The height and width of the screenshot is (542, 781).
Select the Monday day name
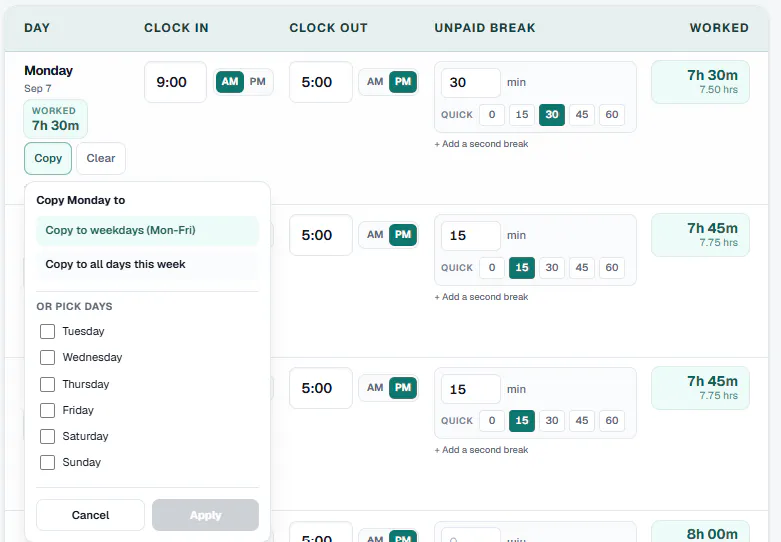(x=48, y=71)
